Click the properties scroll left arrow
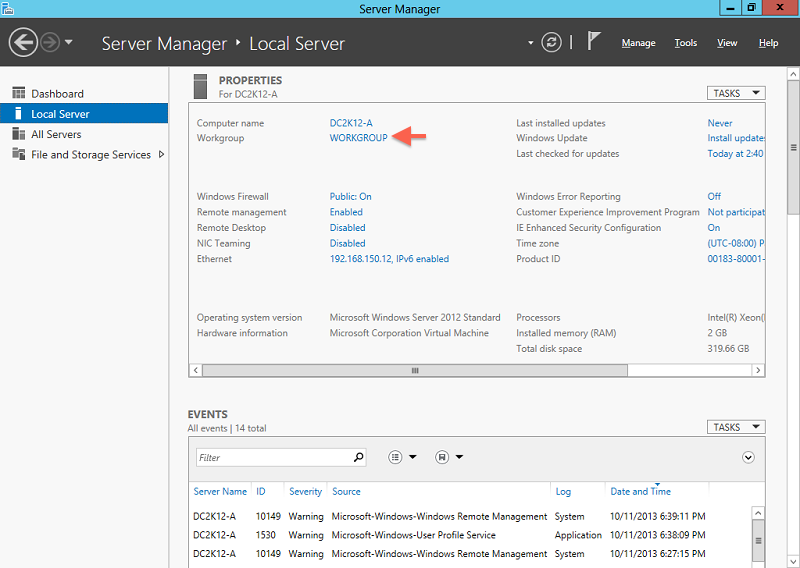The height and width of the screenshot is (568, 800). pyautogui.click(x=196, y=370)
